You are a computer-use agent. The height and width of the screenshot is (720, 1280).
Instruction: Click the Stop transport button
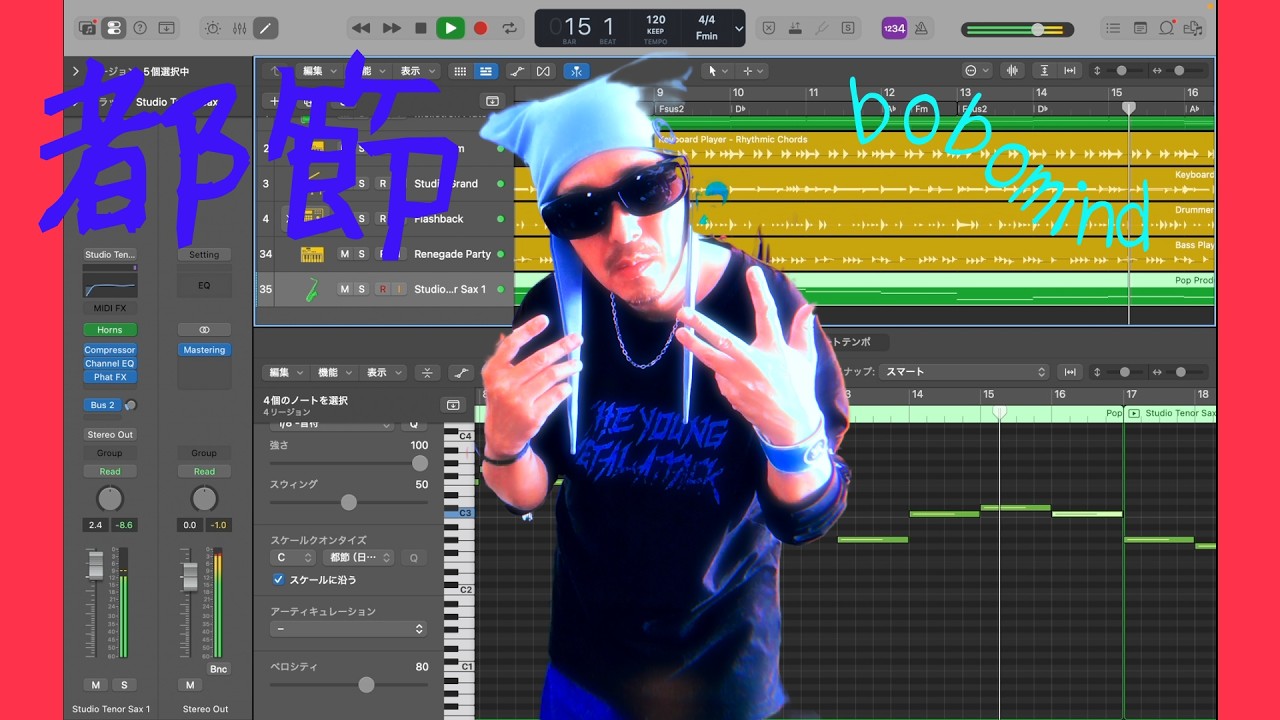421,28
